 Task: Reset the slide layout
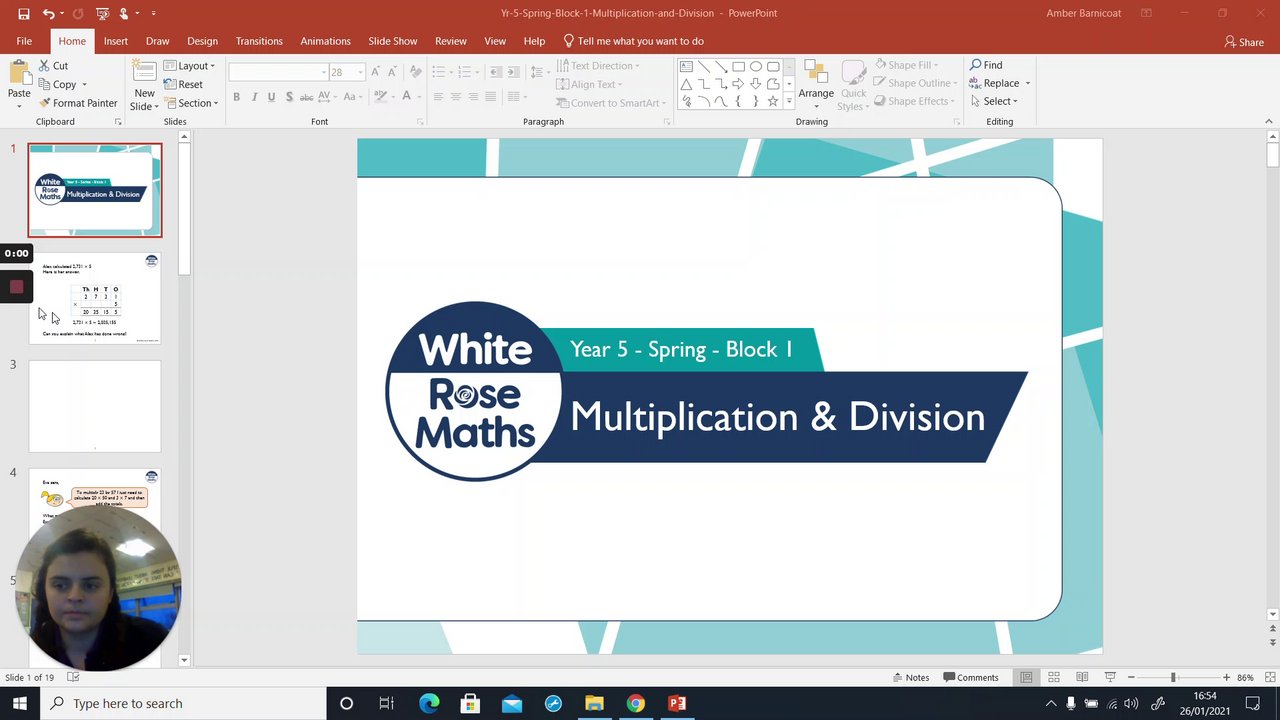[x=183, y=85]
